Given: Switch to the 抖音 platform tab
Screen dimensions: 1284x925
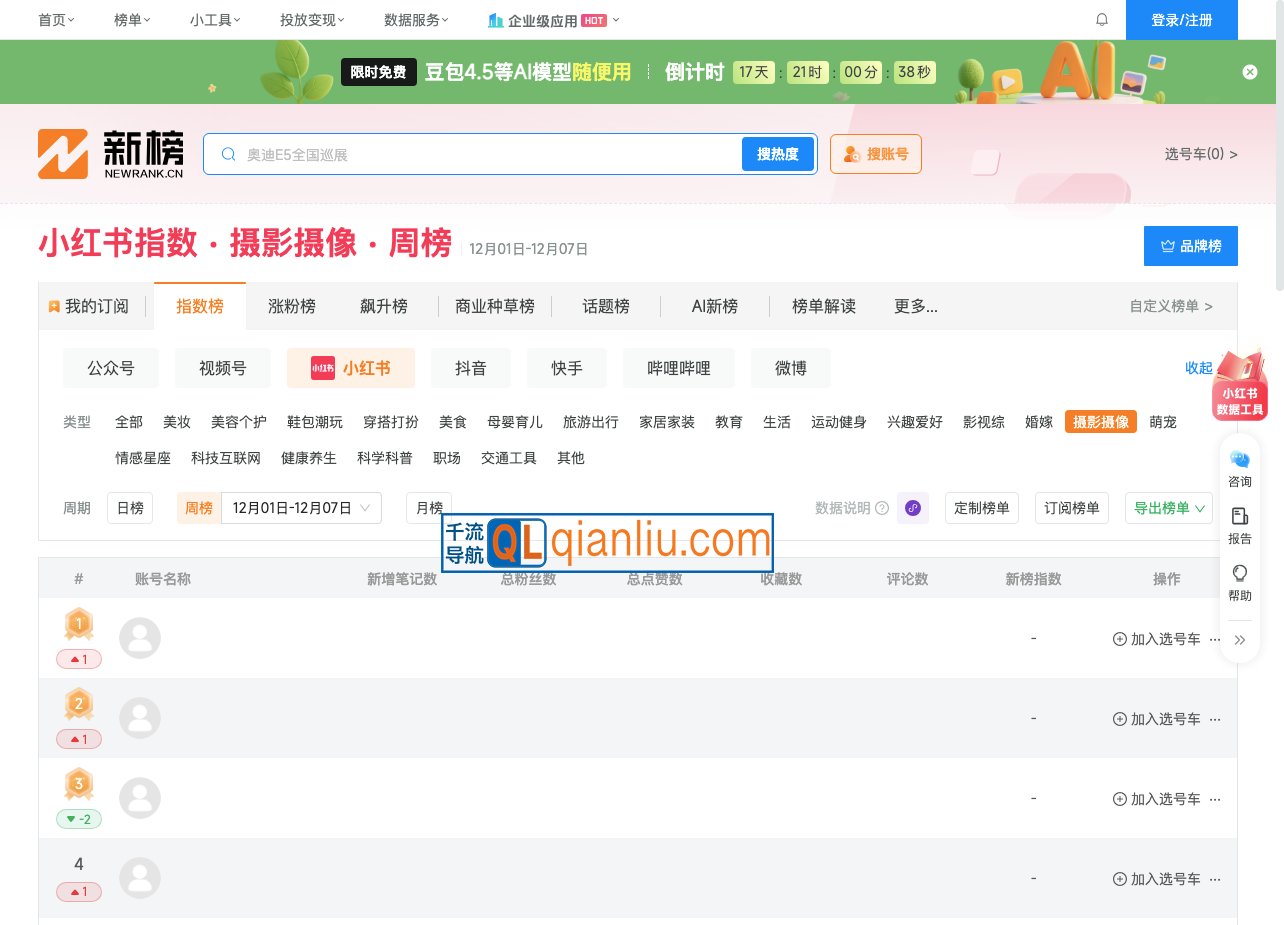Looking at the screenshot, I should pyautogui.click(x=470, y=368).
